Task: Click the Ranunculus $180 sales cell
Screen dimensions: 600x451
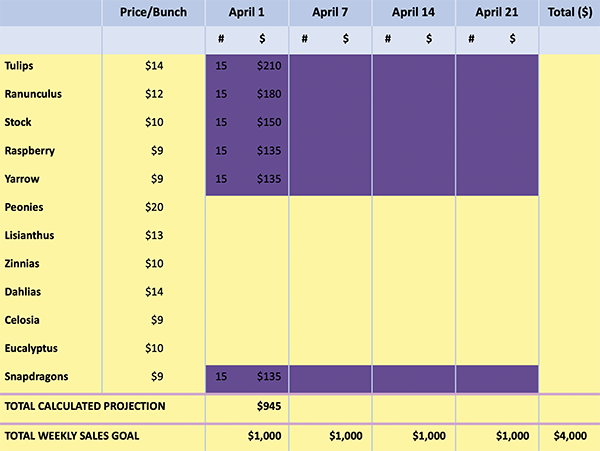Action: point(270,94)
